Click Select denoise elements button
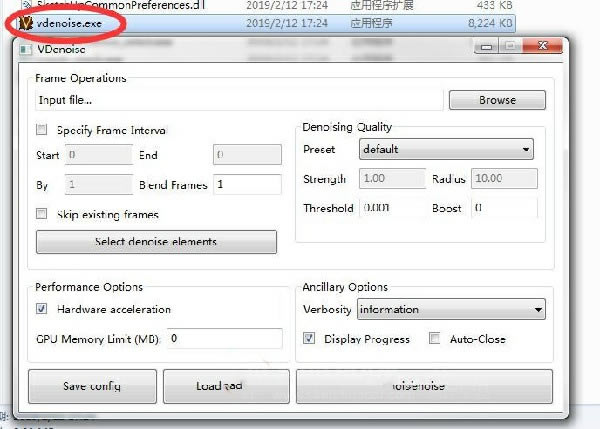Screen dimensions: 600x429 [x=156, y=241]
